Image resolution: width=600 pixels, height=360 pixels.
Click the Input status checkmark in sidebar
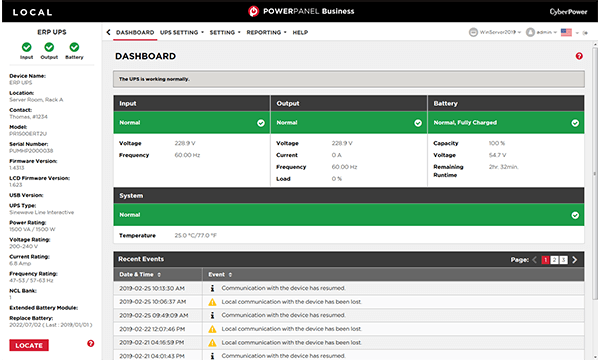pos(26,47)
